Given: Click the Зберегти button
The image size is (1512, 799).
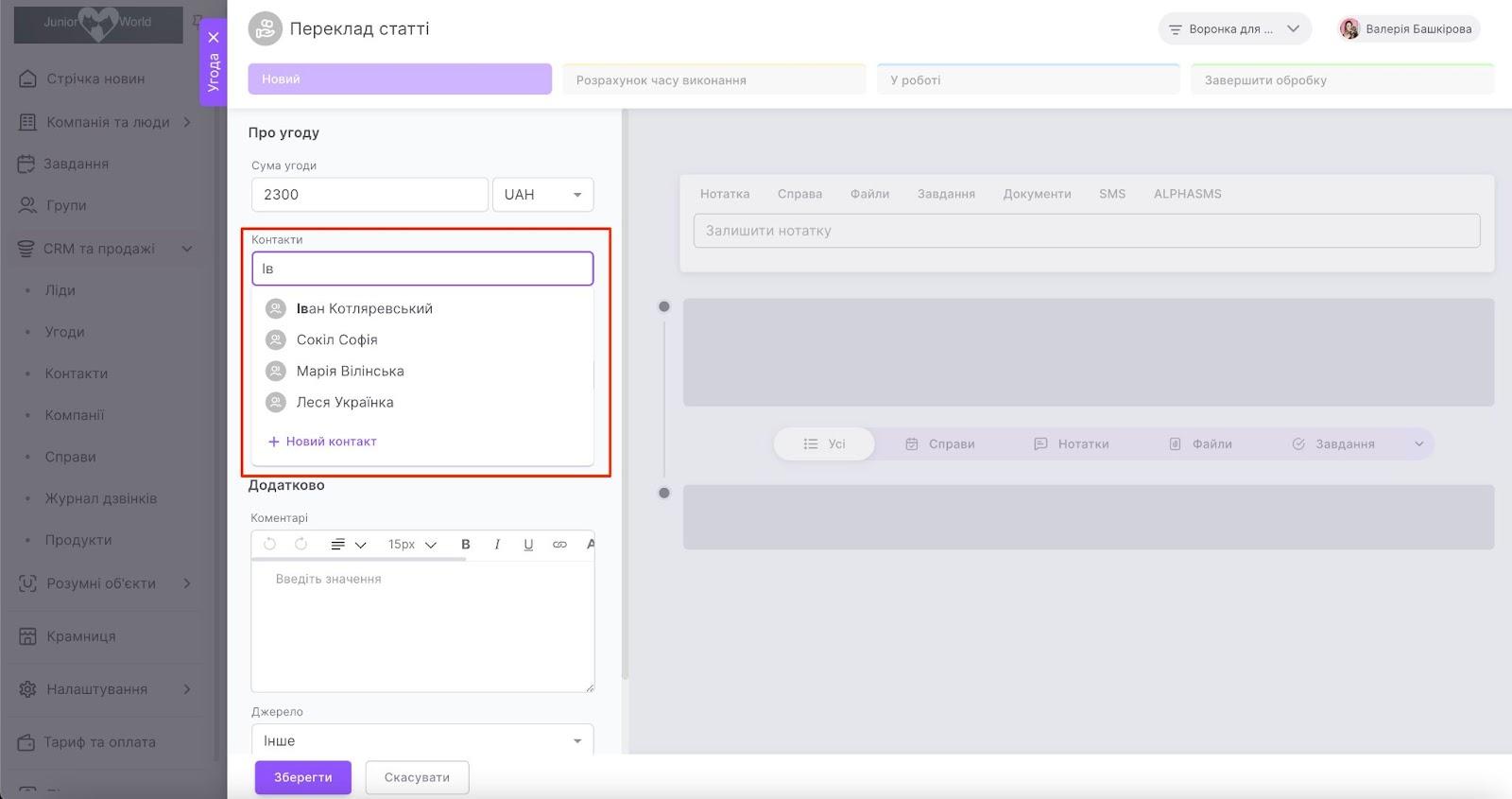Looking at the screenshot, I should tap(302, 777).
